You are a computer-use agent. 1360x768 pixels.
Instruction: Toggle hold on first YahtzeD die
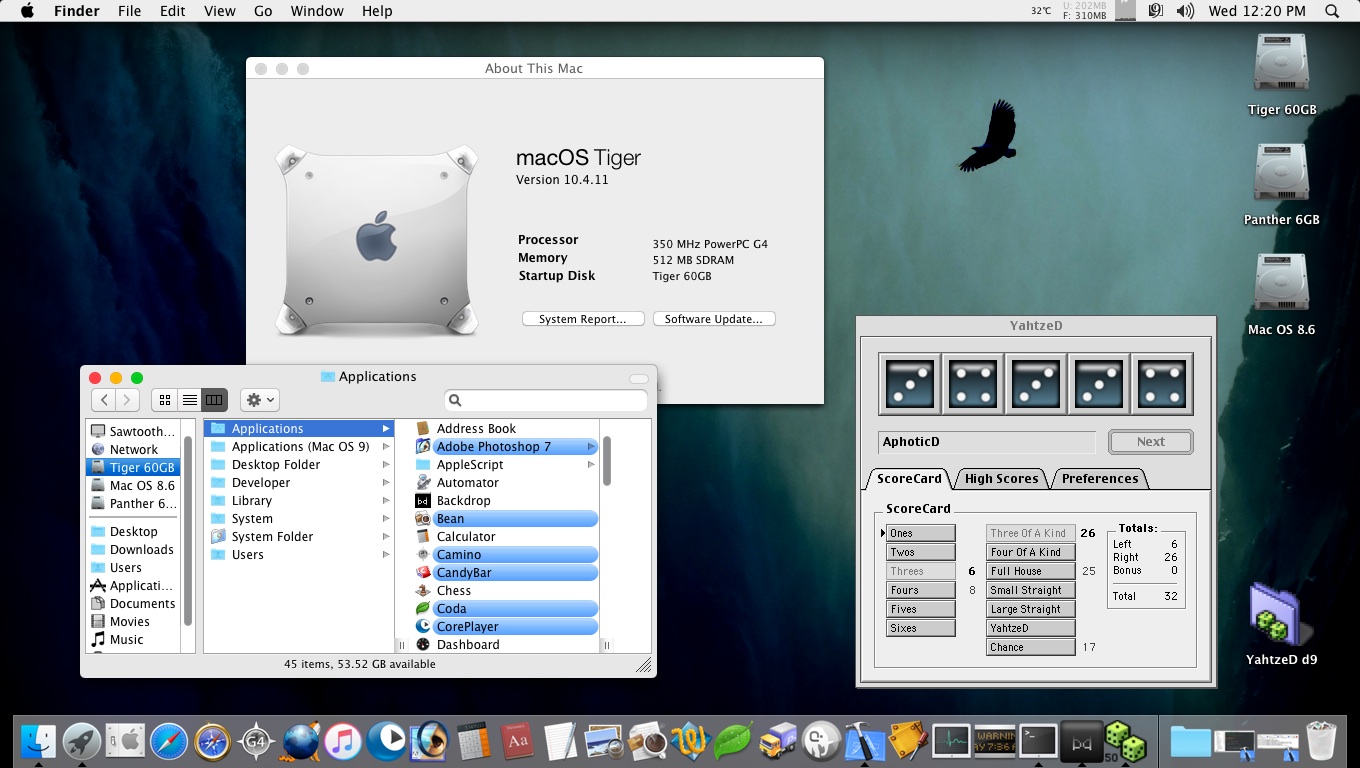910,384
